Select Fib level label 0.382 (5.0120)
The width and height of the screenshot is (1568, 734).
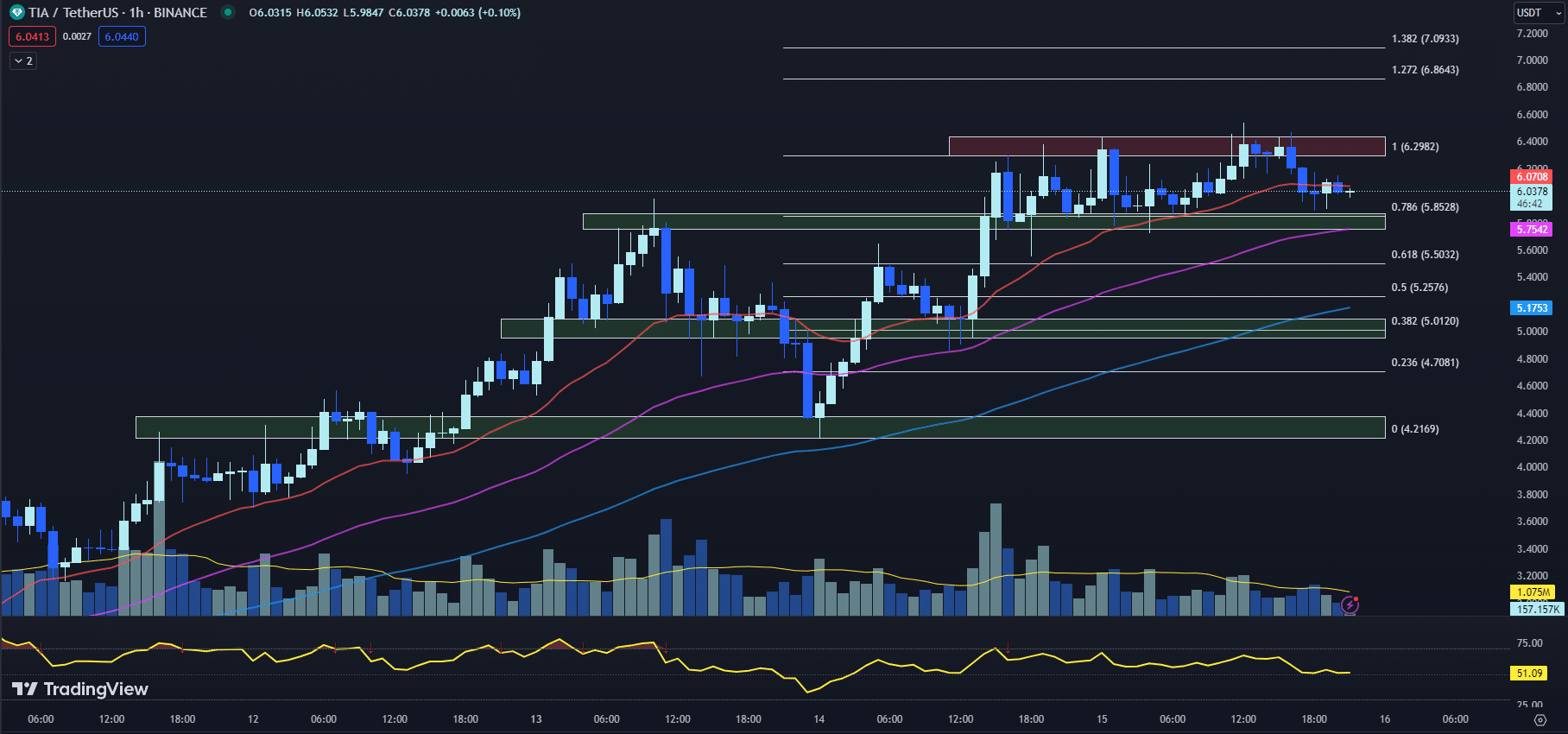coord(1426,321)
